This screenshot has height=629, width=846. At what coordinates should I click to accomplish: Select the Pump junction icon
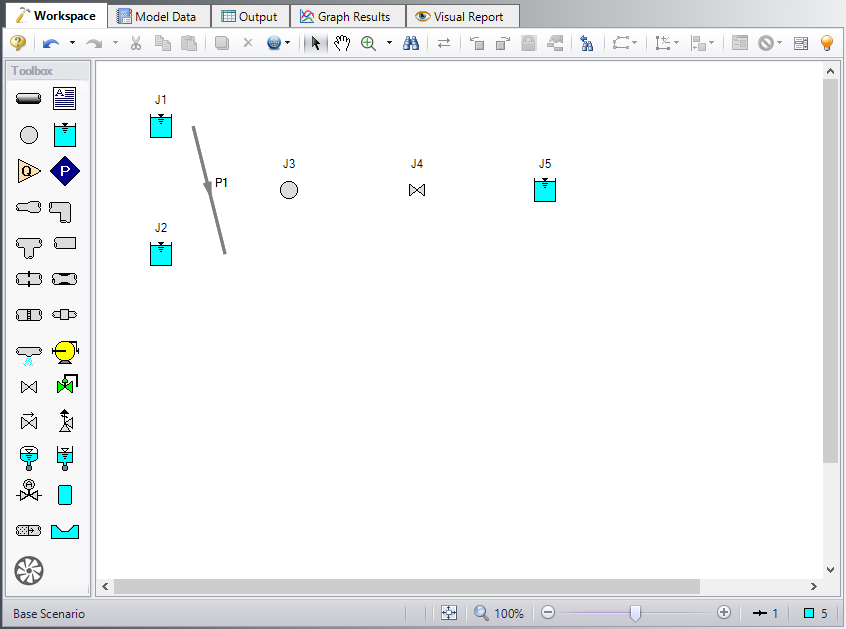(65, 352)
